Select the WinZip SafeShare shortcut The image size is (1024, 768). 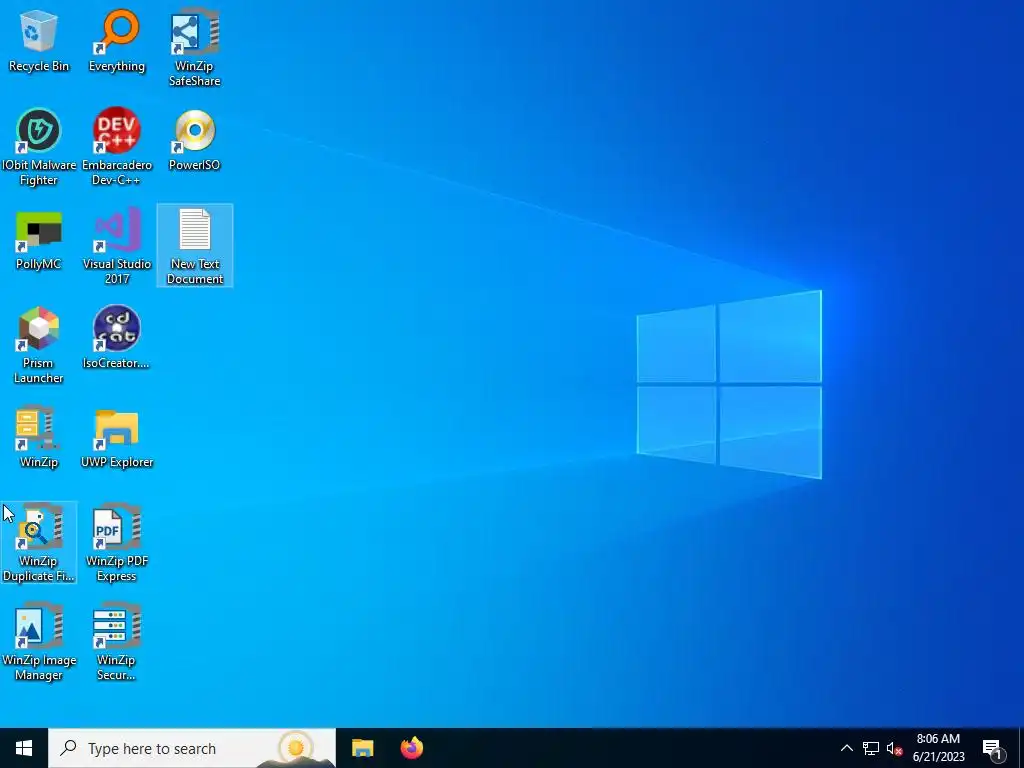(x=195, y=48)
